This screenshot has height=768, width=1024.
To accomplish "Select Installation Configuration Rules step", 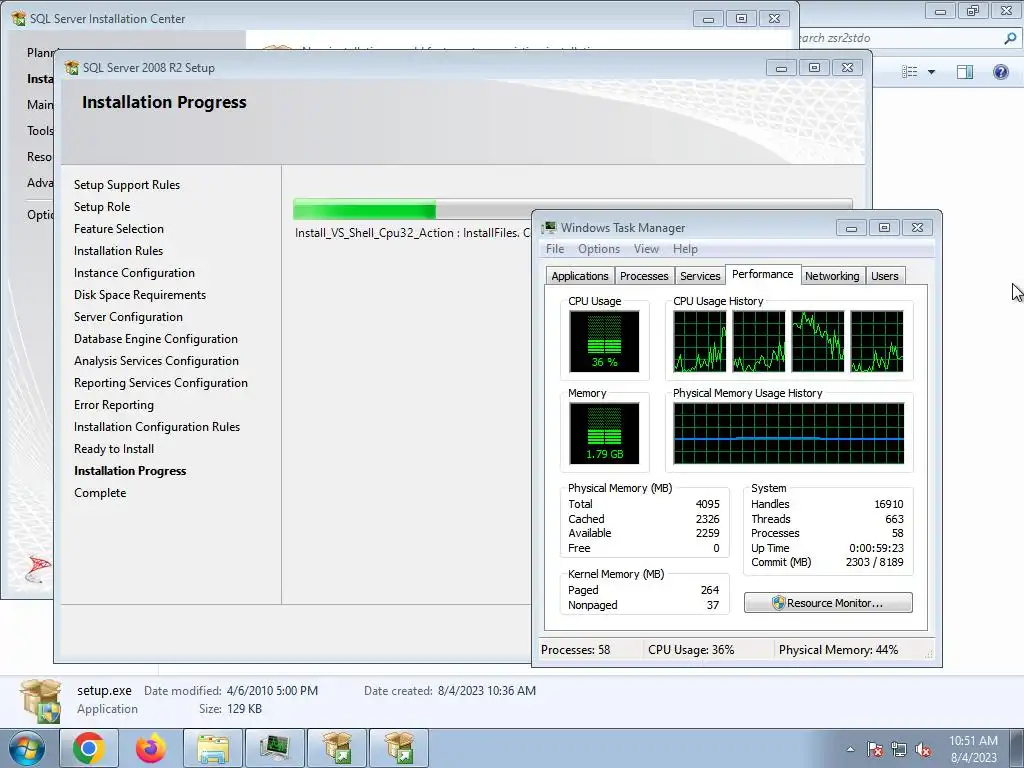I will tap(157, 427).
